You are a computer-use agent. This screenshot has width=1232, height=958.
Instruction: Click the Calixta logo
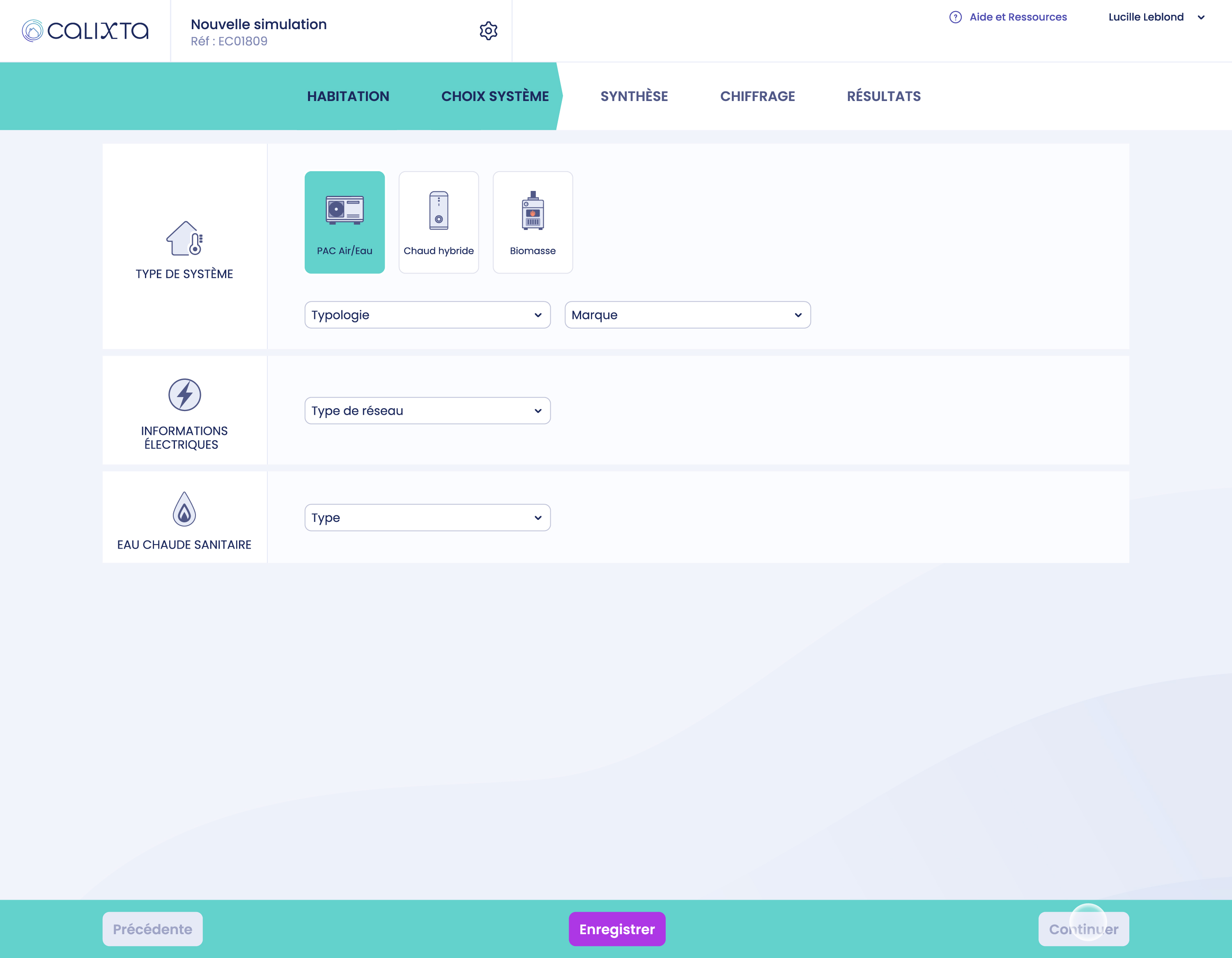coord(85,30)
